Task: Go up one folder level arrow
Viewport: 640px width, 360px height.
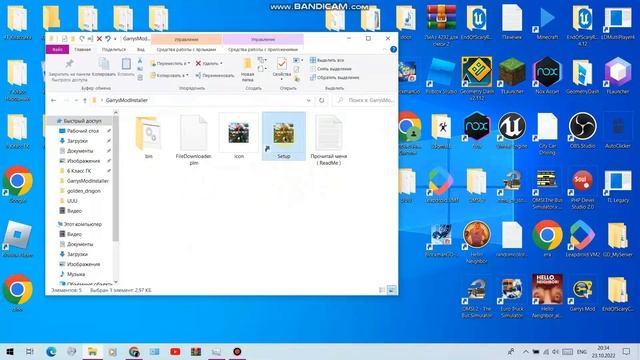Action: tap(85, 100)
